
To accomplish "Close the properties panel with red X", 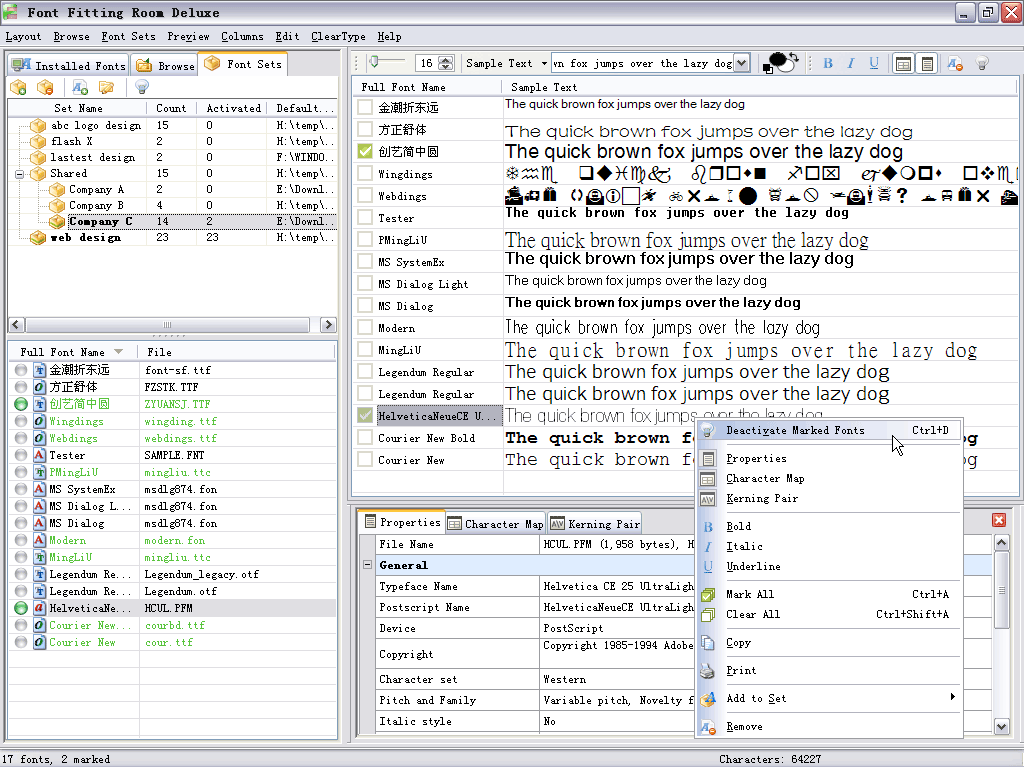I will pyautogui.click(x=998, y=520).
